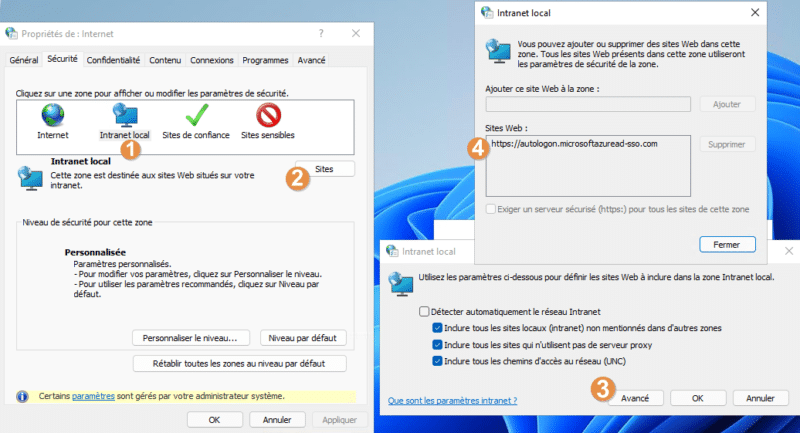Close the Propriétés de Internet dialog
The height and width of the screenshot is (433, 800).
[x=356, y=34]
